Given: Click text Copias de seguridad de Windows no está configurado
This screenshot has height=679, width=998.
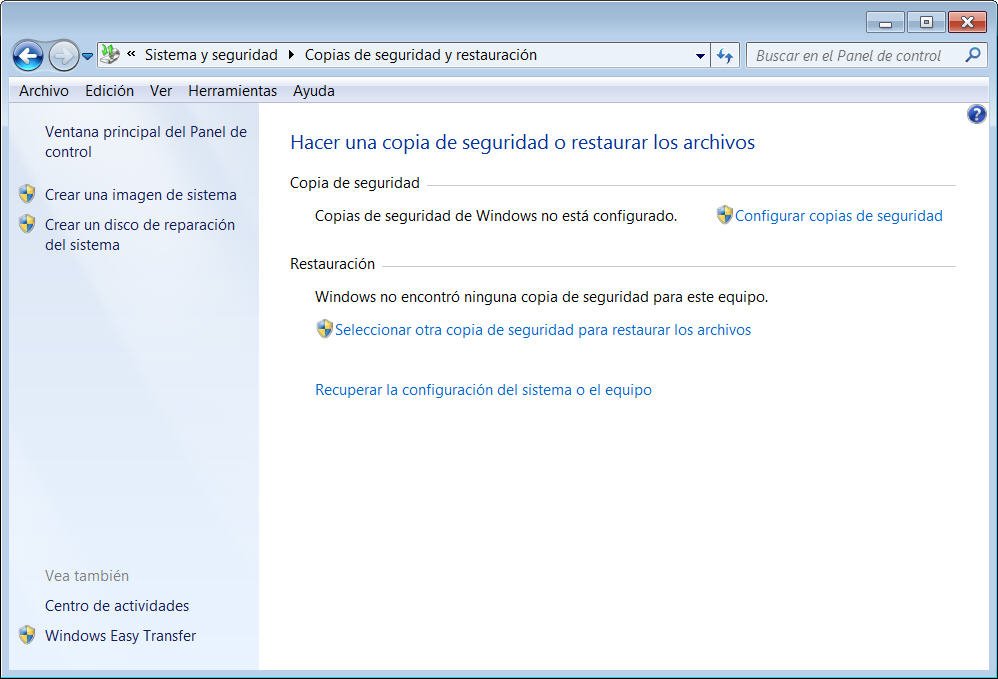Looking at the screenshot, I should (496, 216).
